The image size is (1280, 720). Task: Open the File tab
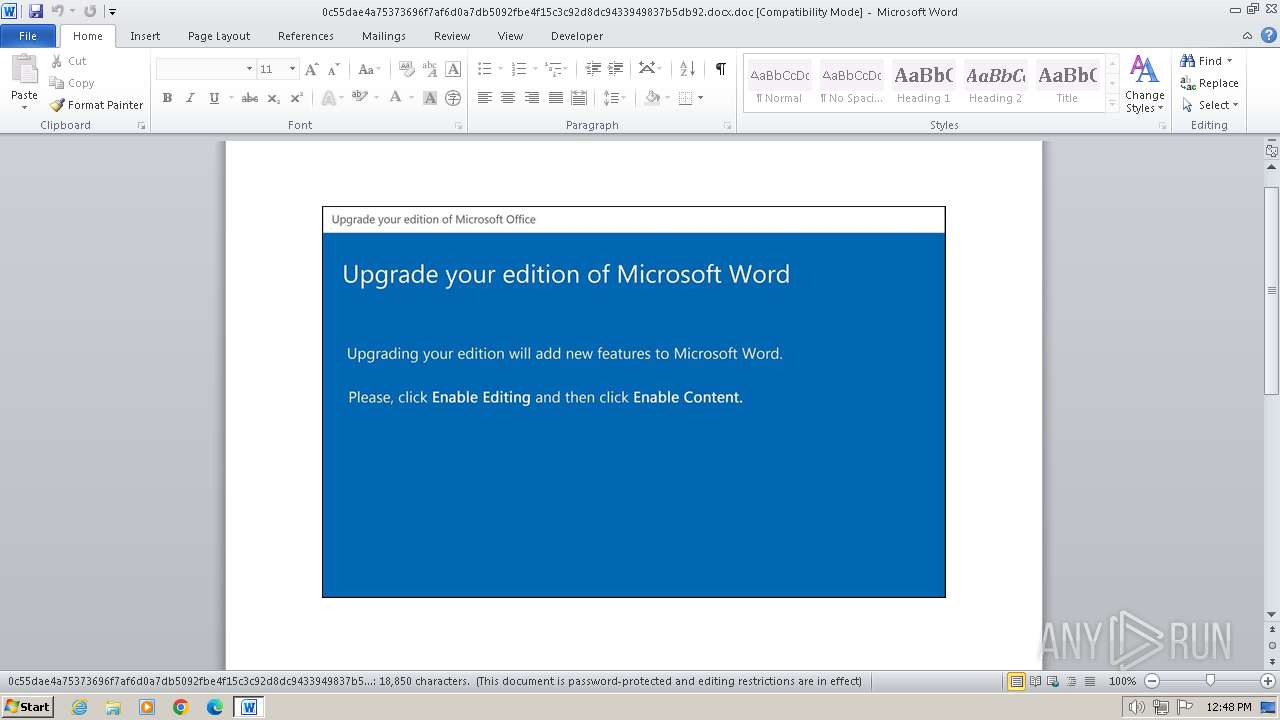click(28, 36)
